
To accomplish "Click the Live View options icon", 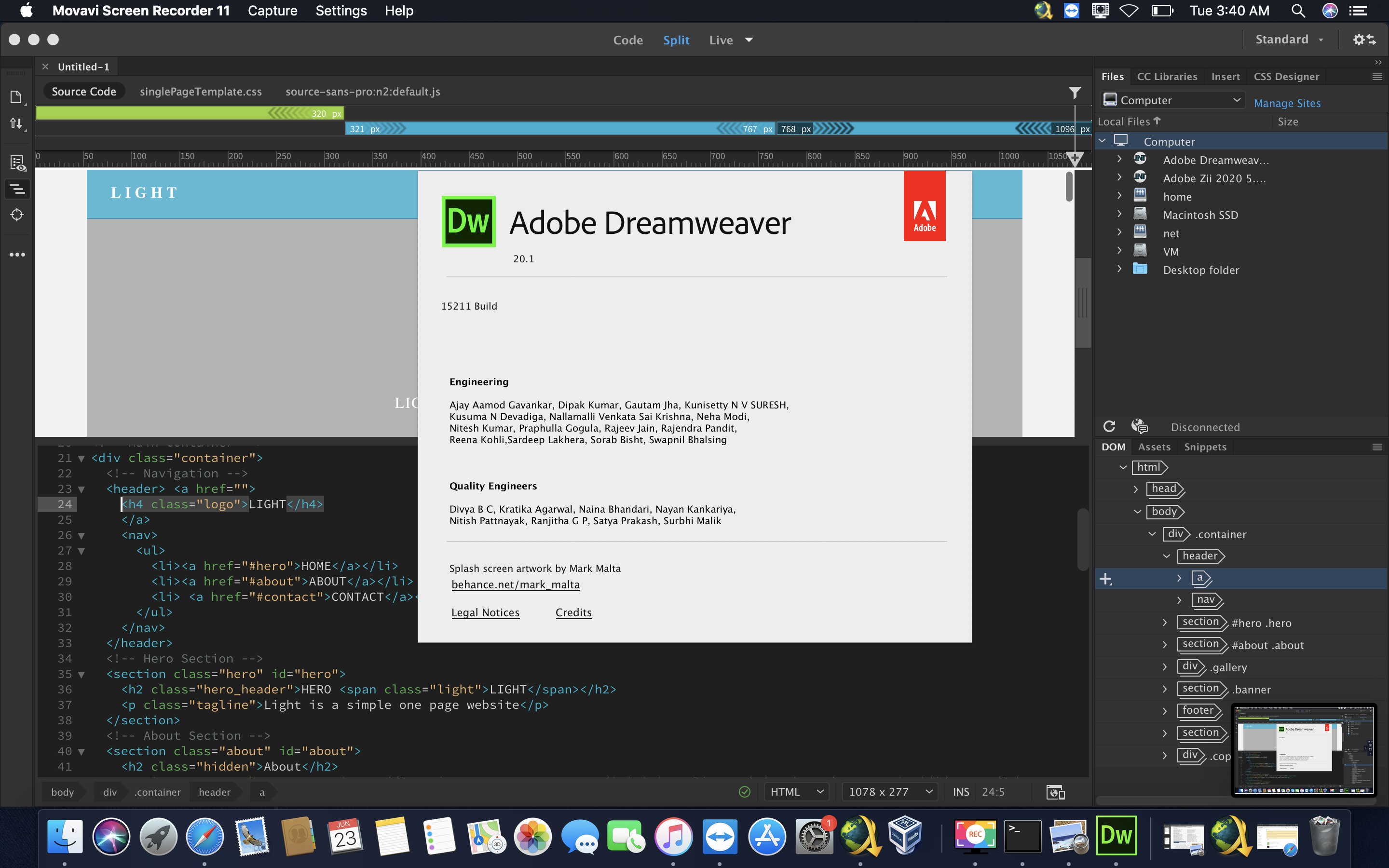I will 17,163.
